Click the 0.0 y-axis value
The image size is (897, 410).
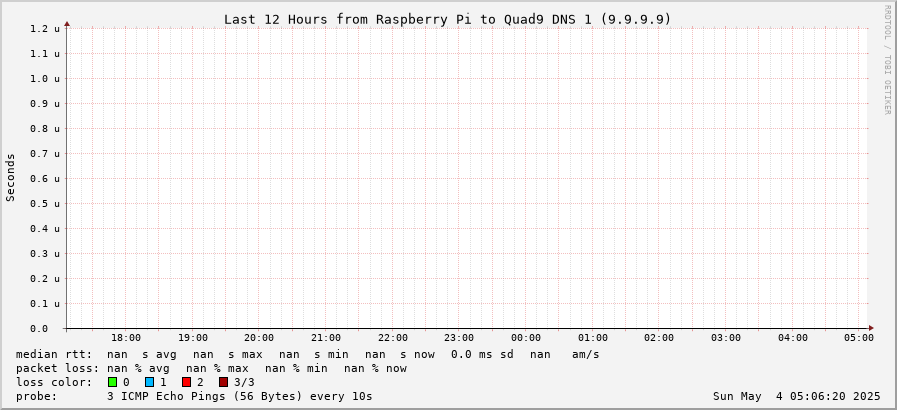(39, 329)
